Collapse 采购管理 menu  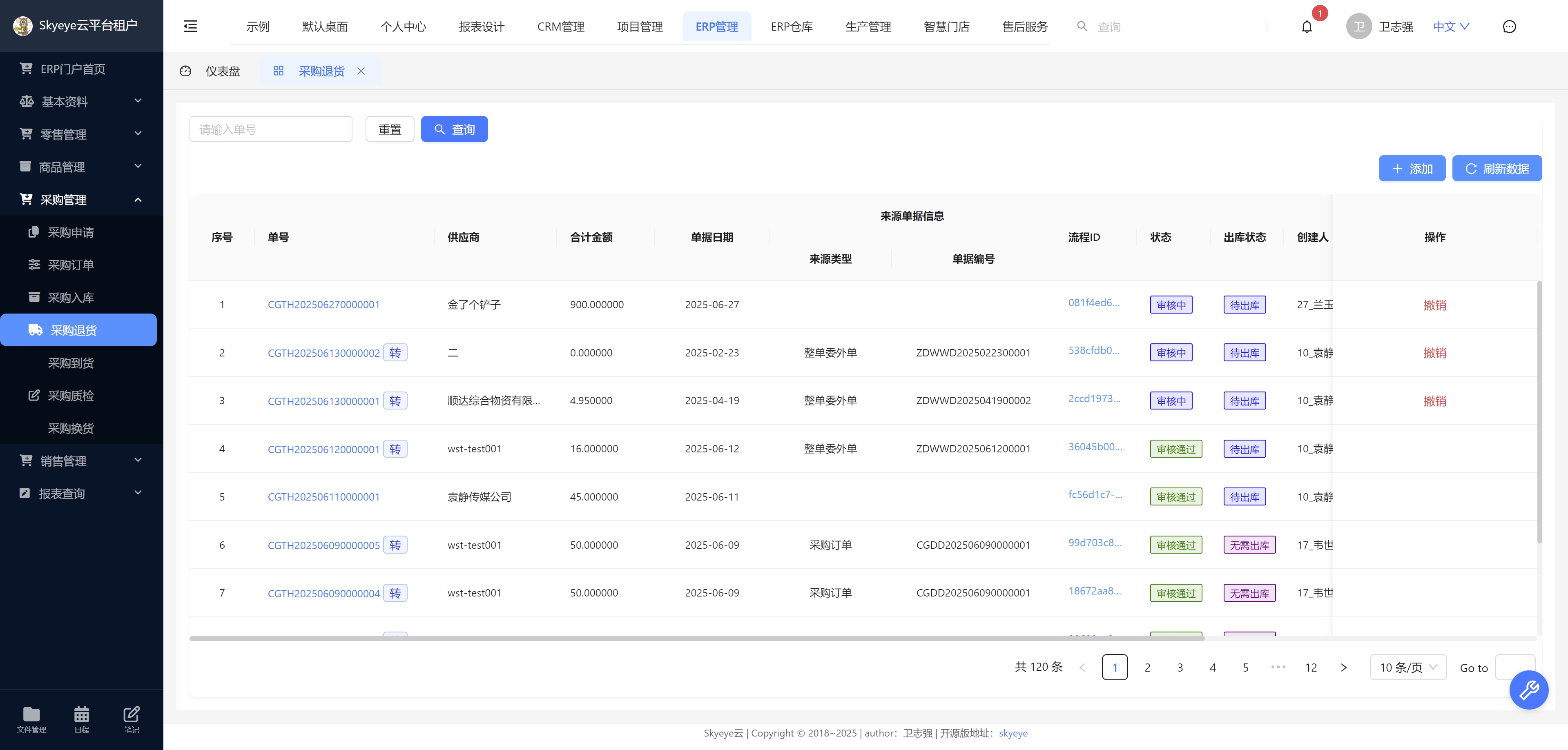pos(82,200)
